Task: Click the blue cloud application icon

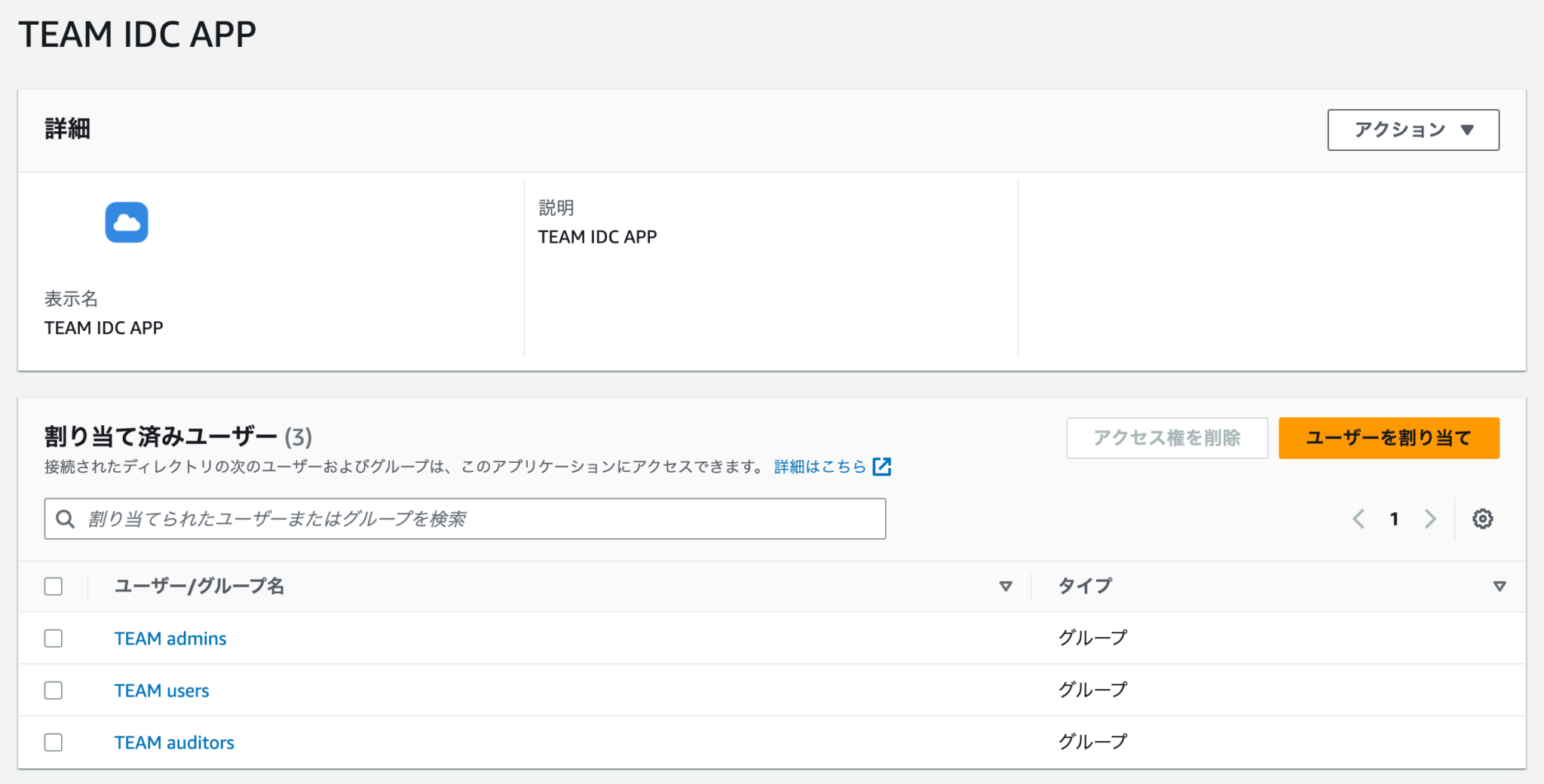Action: click(x=127, y=222)
